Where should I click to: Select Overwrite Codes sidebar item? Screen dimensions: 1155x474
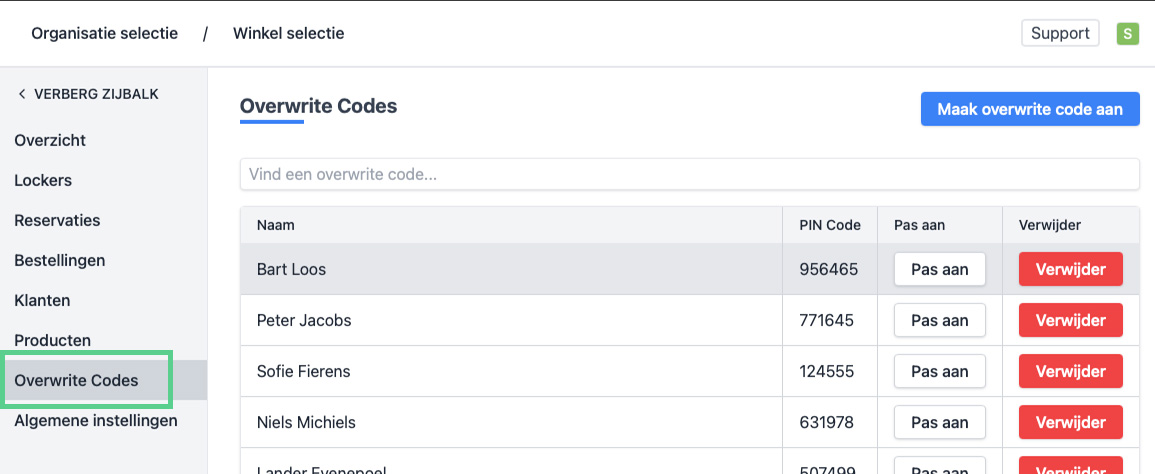point(76,380)
